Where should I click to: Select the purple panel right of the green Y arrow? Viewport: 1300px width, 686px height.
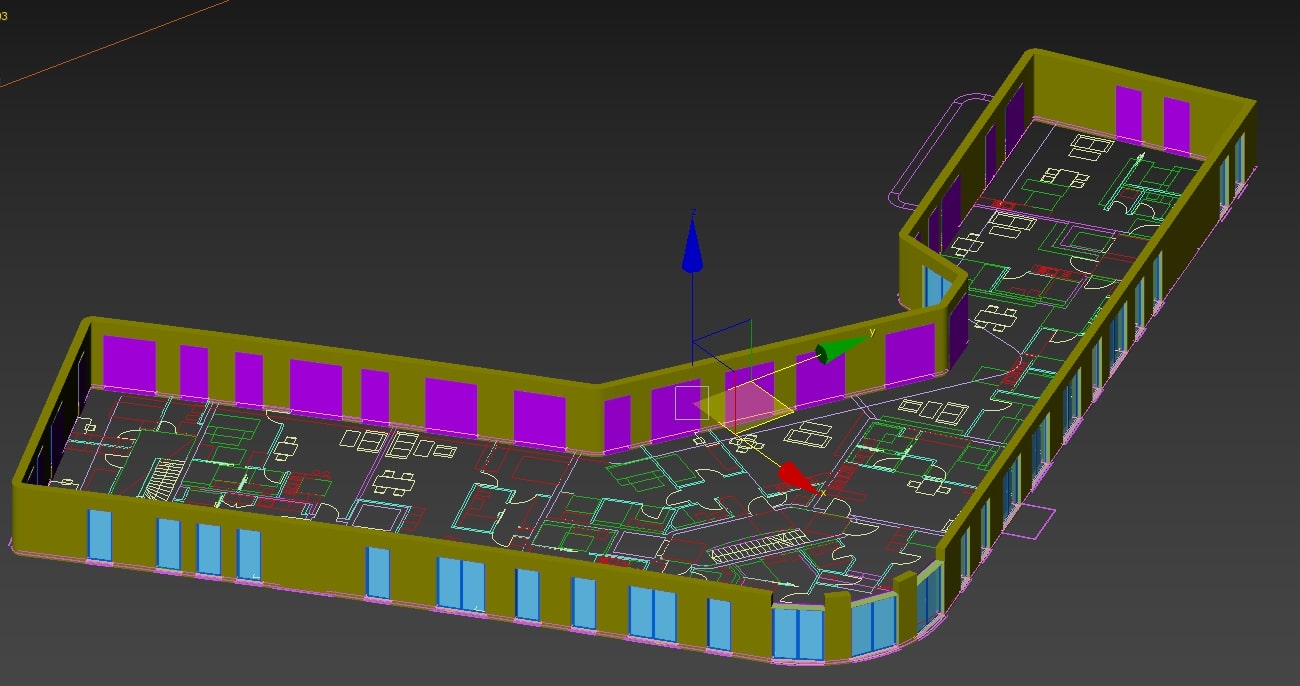(x=908, y=355)
